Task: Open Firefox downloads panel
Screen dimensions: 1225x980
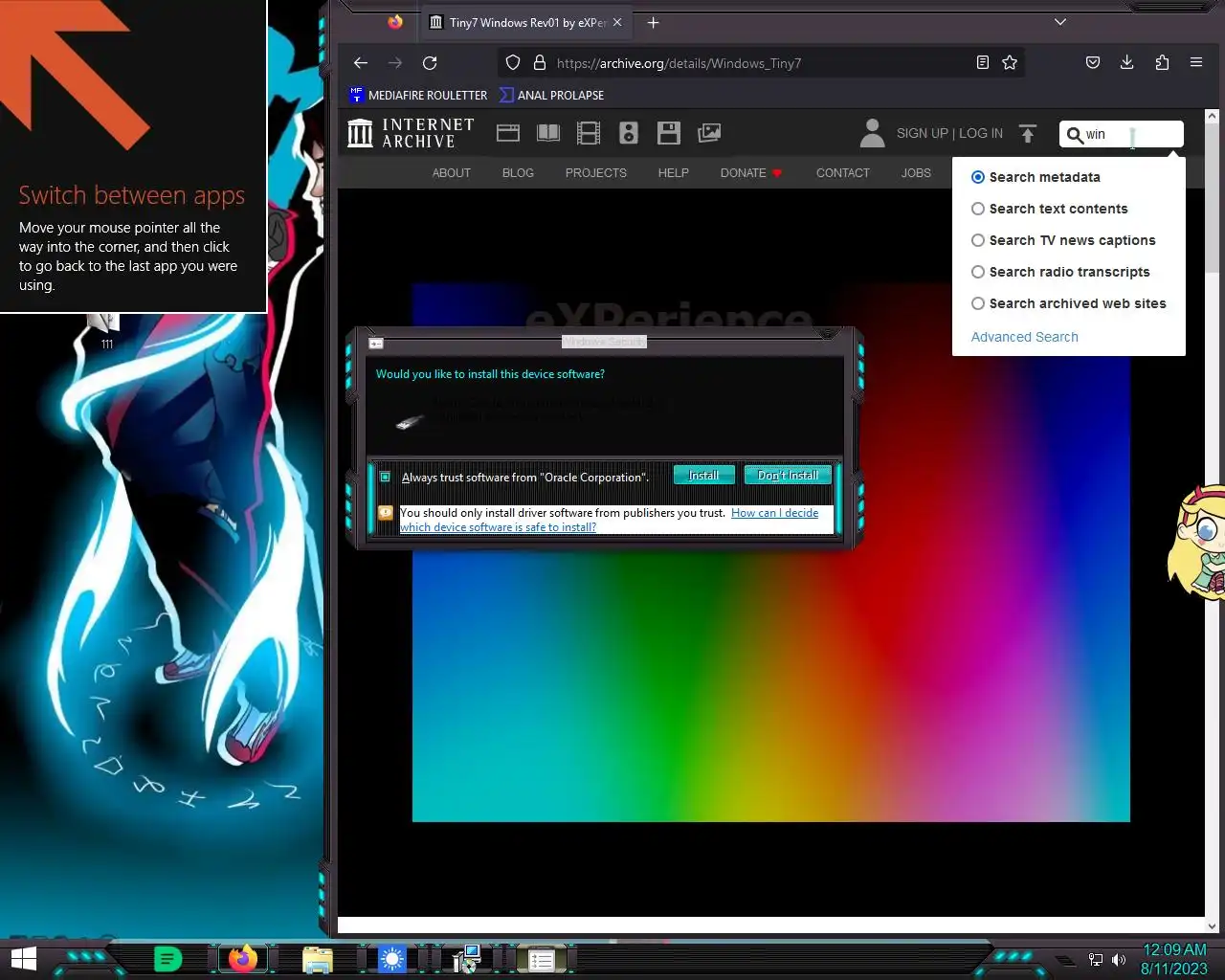Action: [x=1127, y=62]
